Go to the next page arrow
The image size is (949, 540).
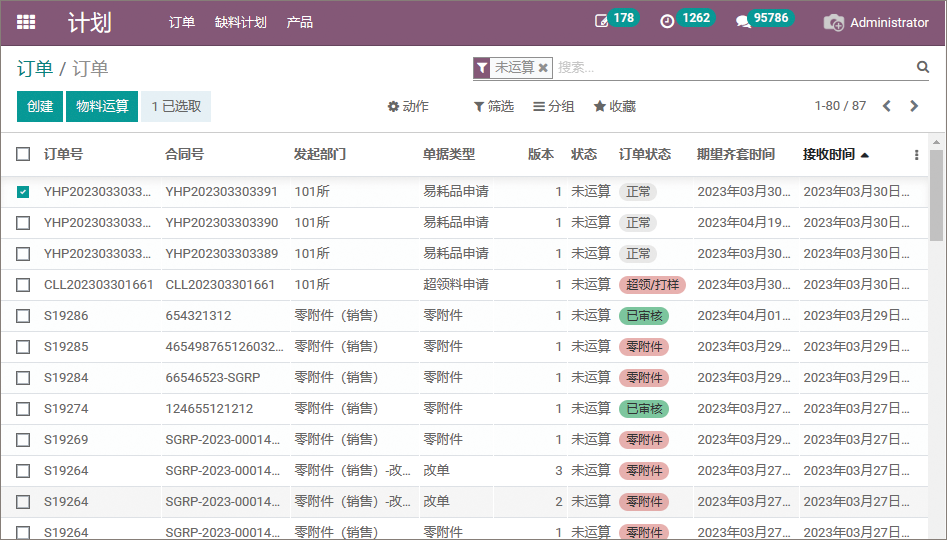point(913,106)
